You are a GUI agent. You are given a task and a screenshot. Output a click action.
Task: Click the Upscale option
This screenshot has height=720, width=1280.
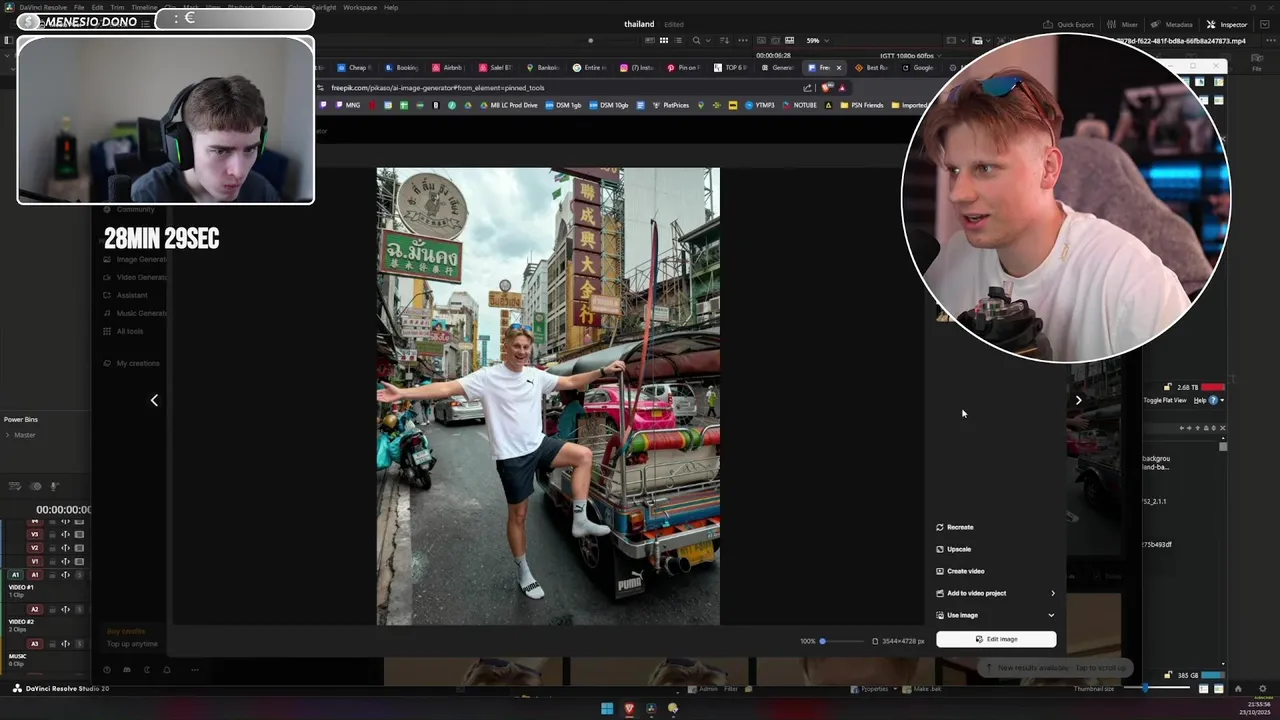pyautogui.click(x=953, y=549)
